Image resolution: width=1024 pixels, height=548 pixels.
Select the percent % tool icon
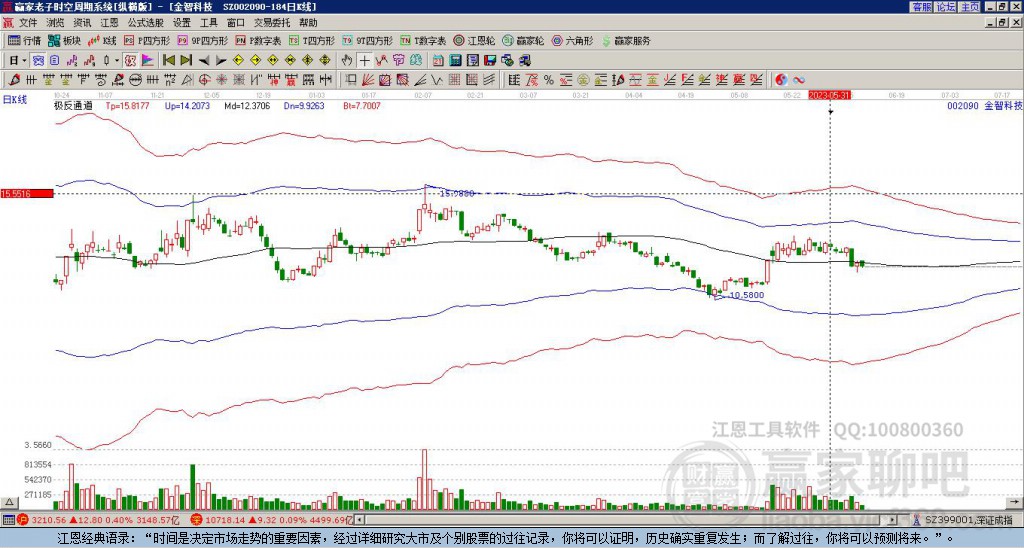[549, 80]
